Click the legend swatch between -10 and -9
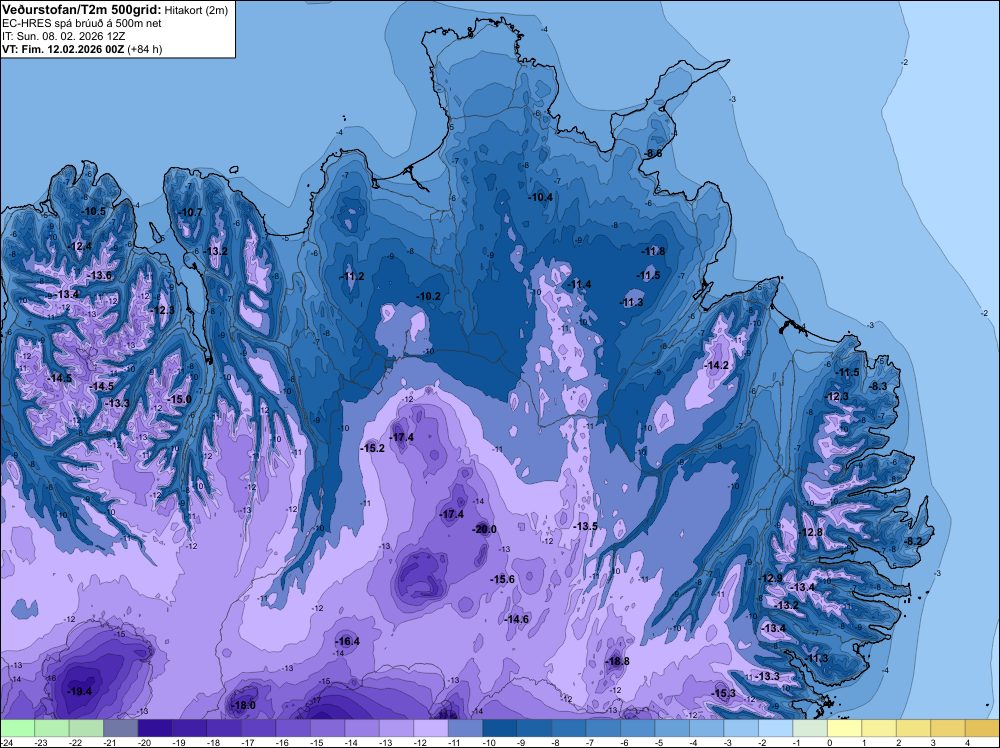1000x748 pixels. [x=499, y=728]
